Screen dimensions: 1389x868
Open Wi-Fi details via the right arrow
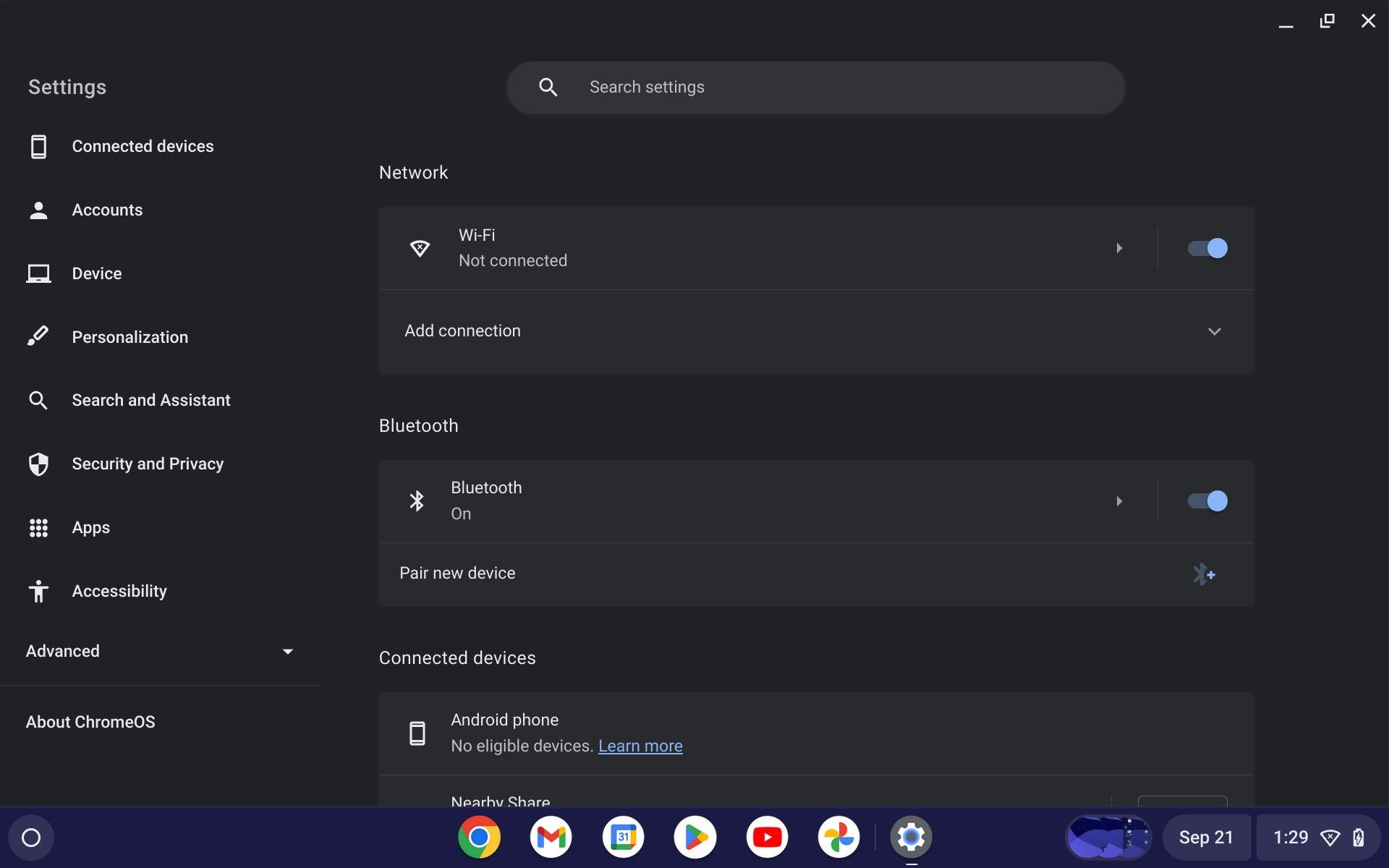tap(1119, 248)
